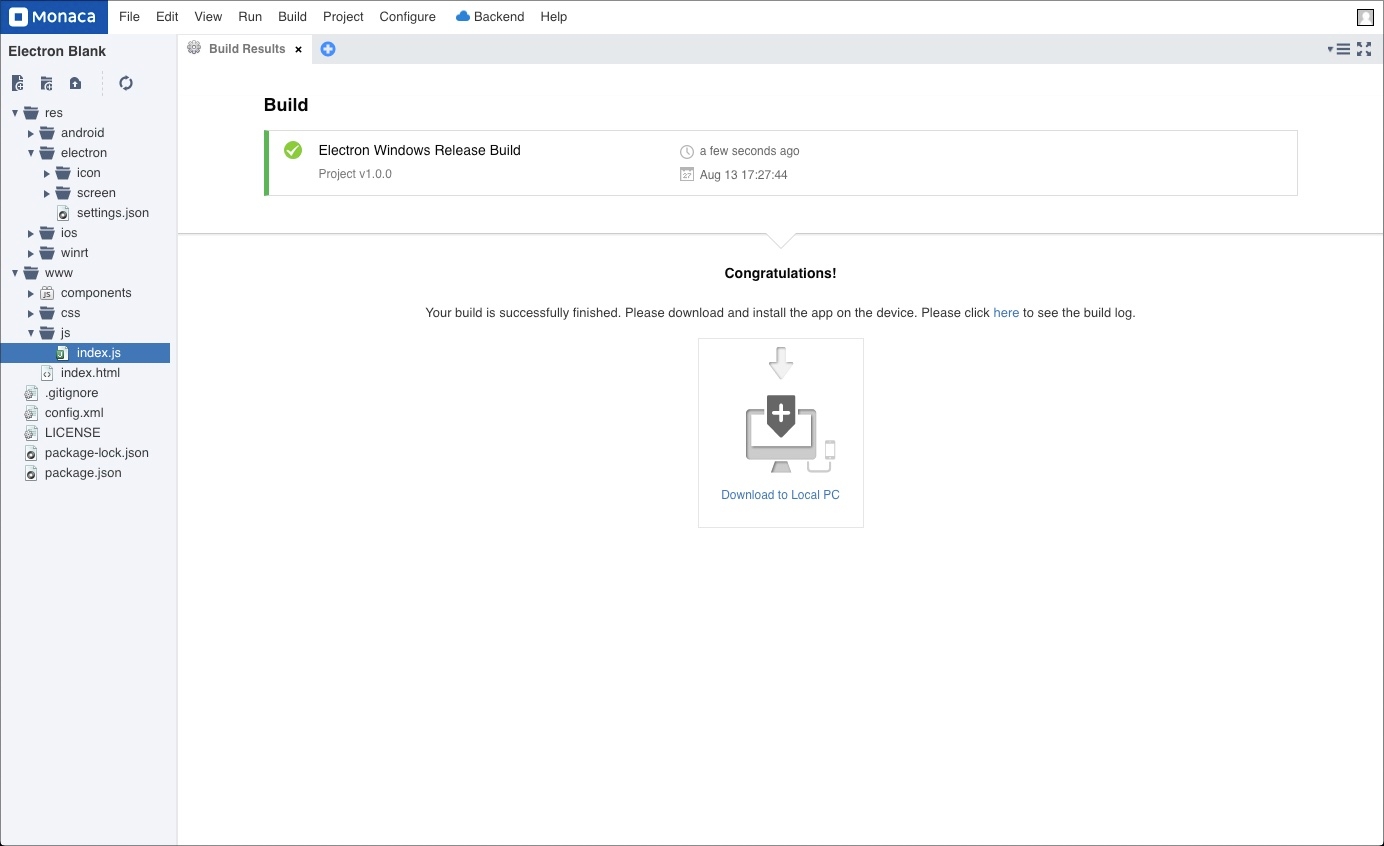Click the upload files icon
The image size is (1384, 846).
pyautogui.click(x=75, y=83)
